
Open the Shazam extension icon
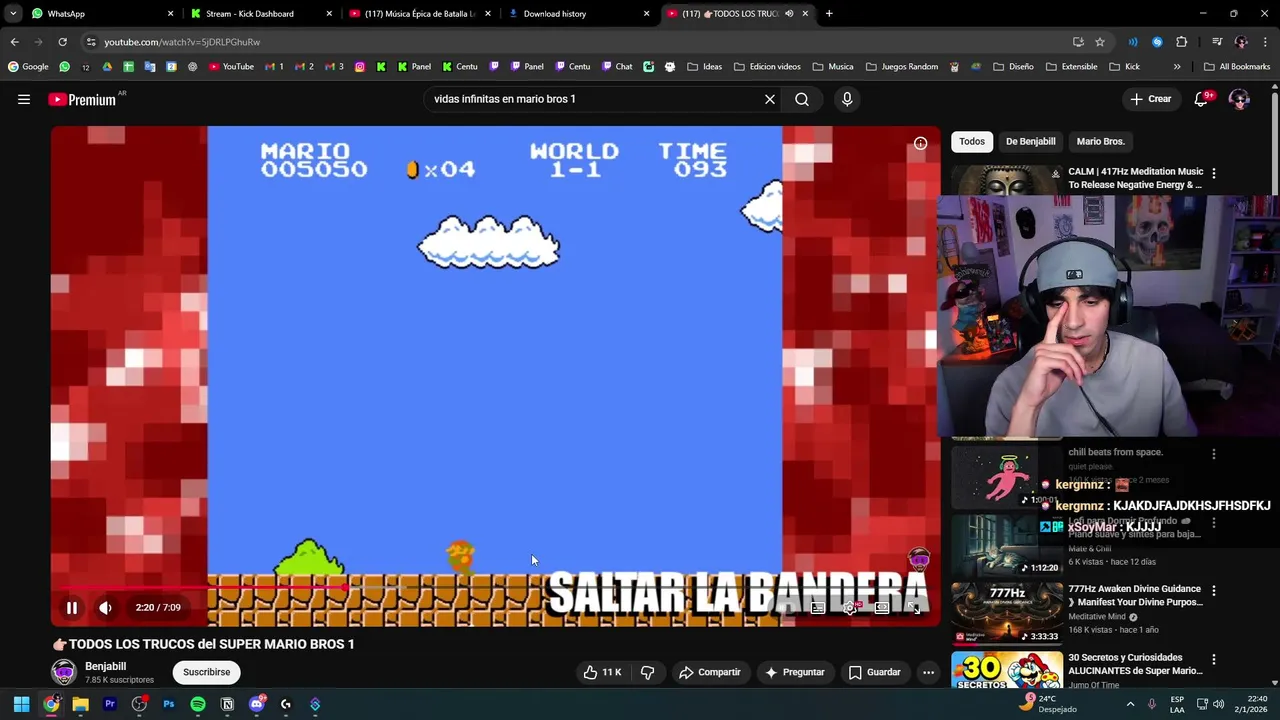1157,42
